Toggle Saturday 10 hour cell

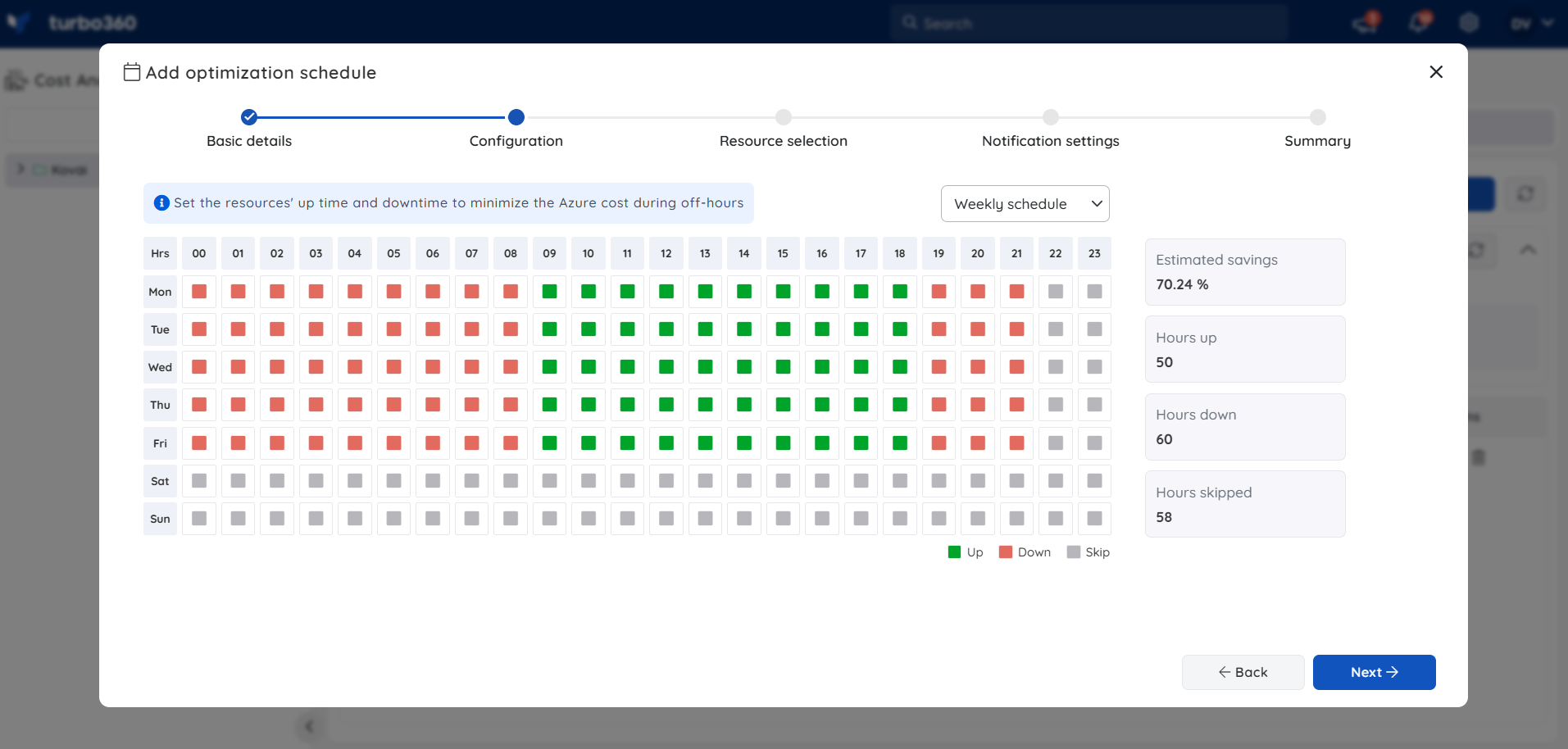tap(589, 481)
